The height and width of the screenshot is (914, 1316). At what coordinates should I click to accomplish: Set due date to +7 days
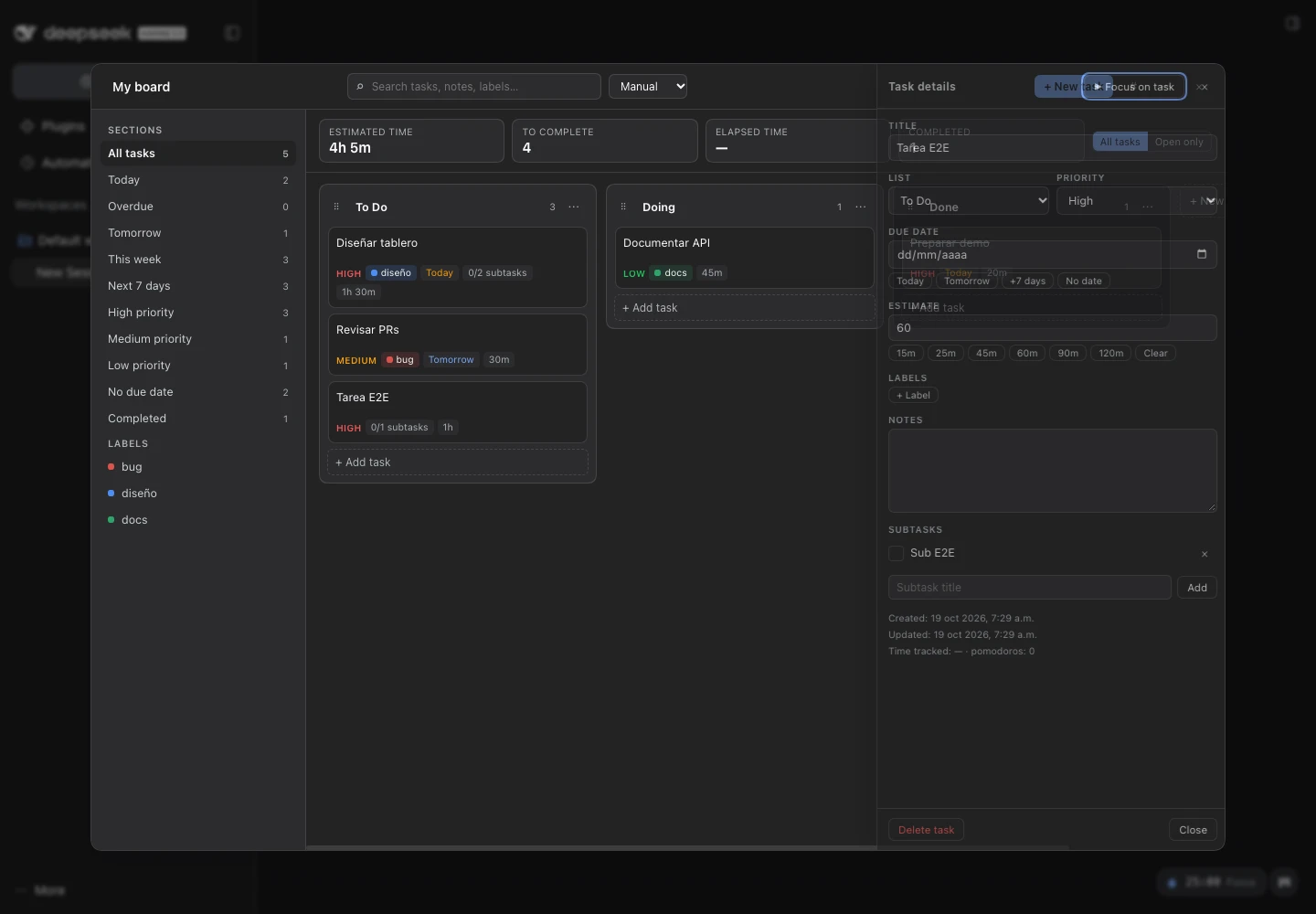coord(1027,281)
